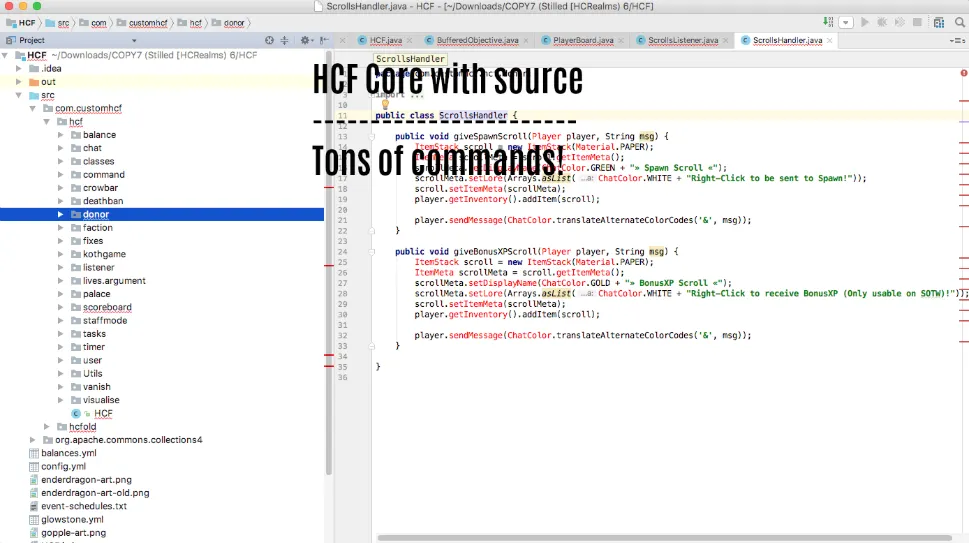Close the ScrollsHandler.java tab
The height and width of the screenshot is (543, 969).
(829, 41)
